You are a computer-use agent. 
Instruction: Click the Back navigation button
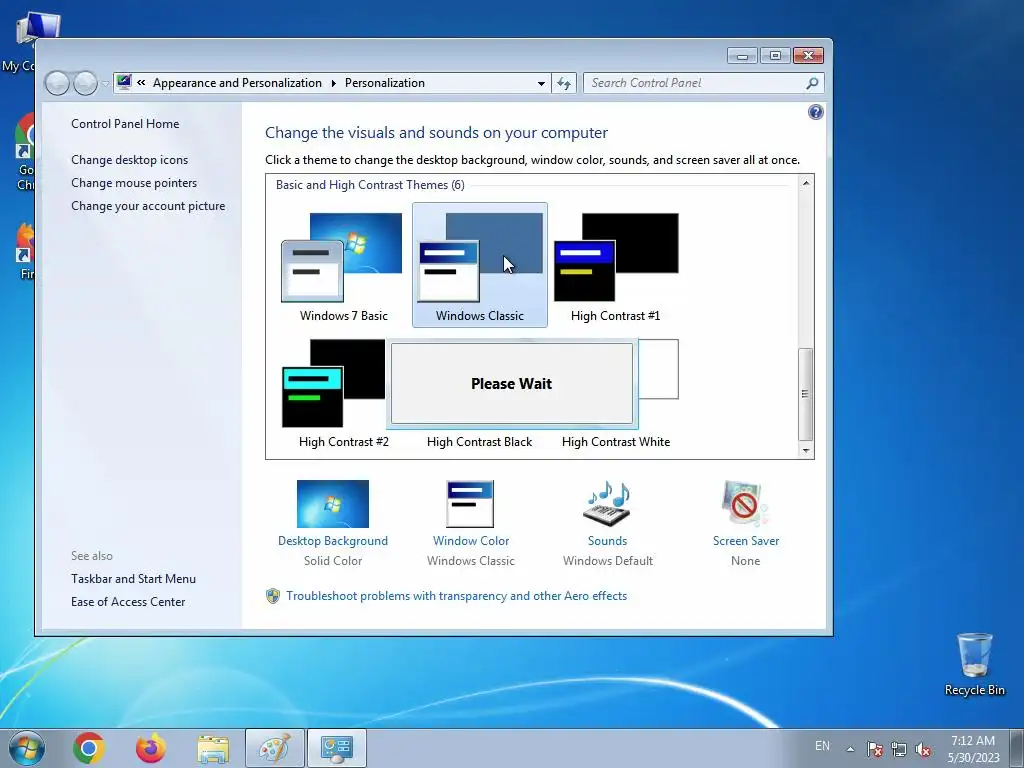tap(57, 83)
